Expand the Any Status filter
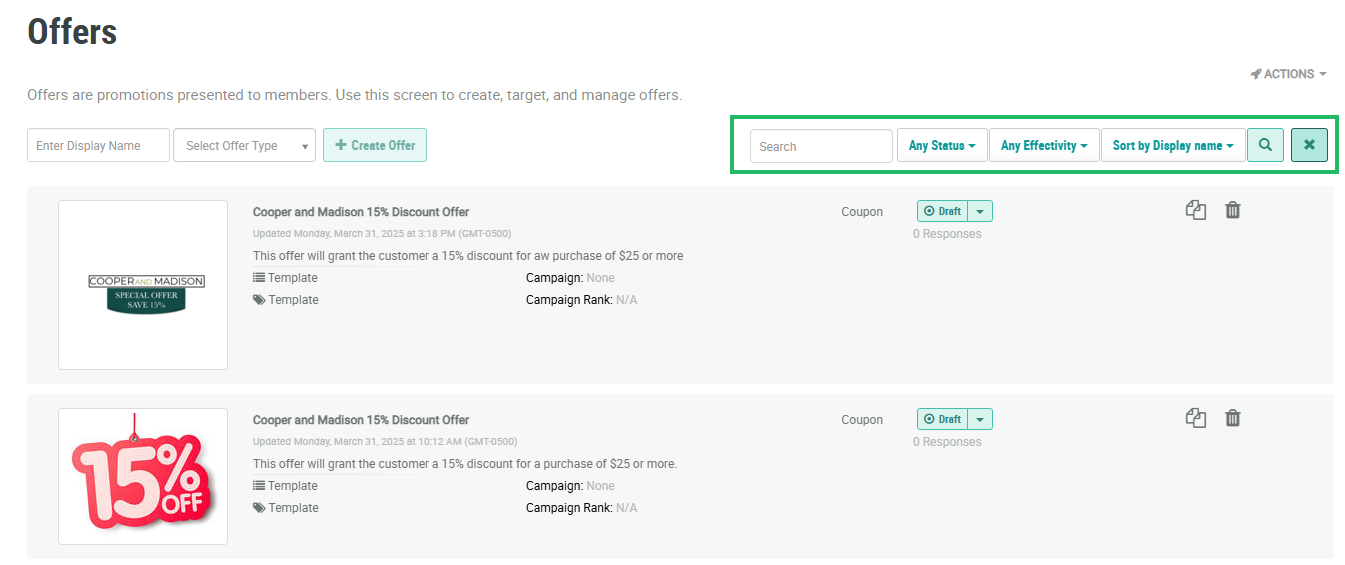The width and height of the screenshot is (1345, 565). (x=942, y=146)
